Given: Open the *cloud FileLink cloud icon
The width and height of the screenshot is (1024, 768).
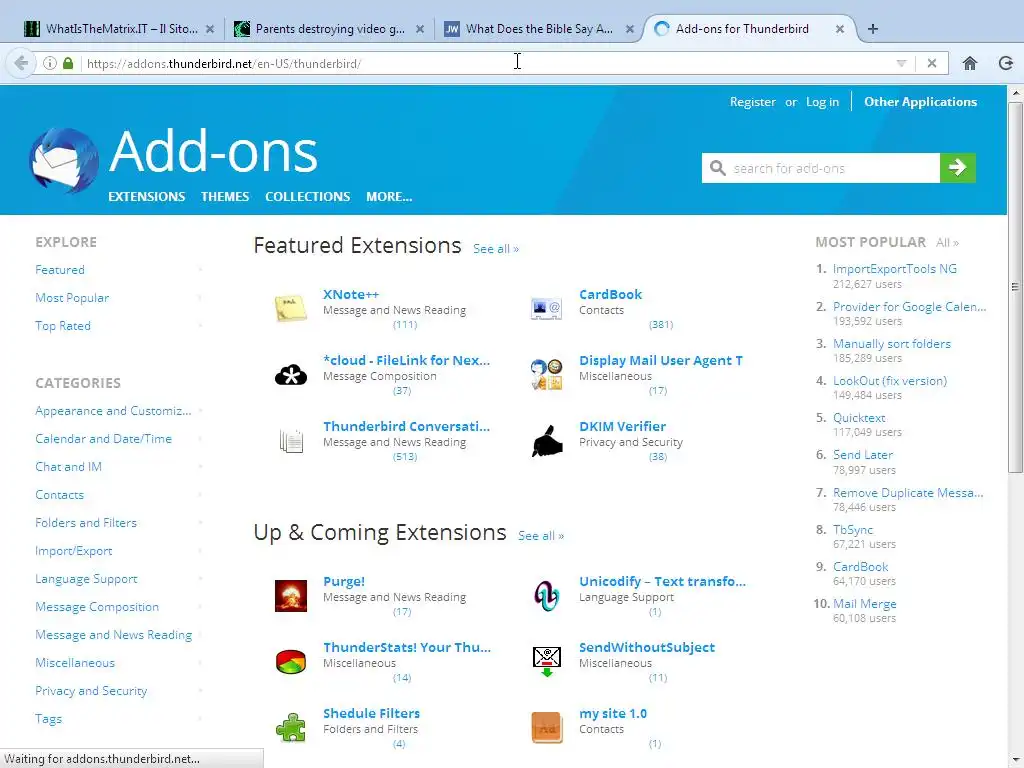Looking at the screenshot, I should pyautogui.click(x=291, y=375).
